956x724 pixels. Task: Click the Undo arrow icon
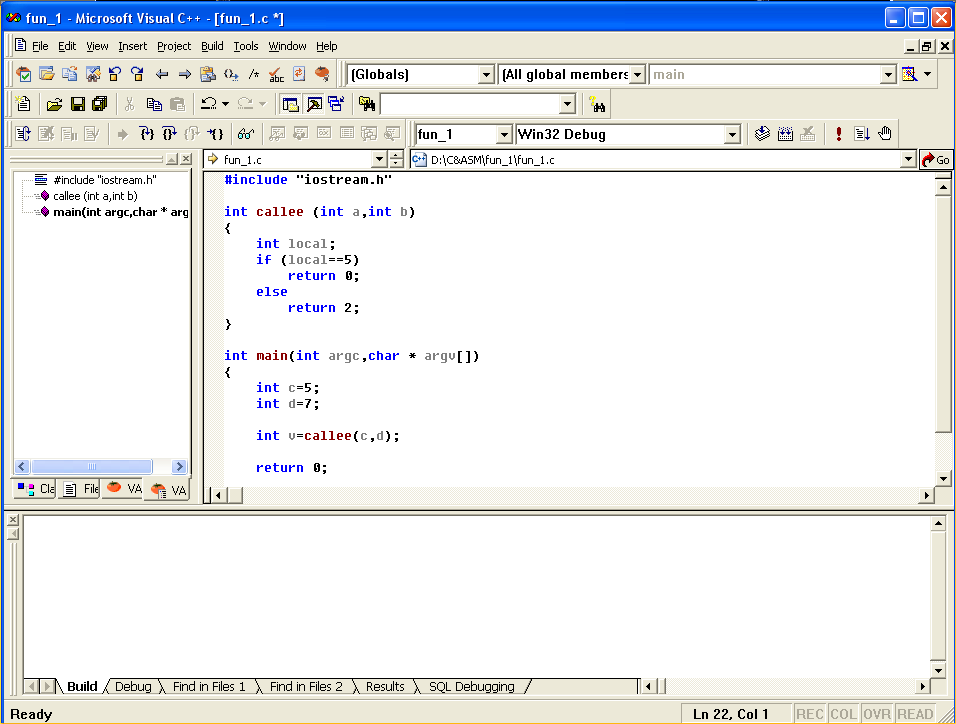208,104
